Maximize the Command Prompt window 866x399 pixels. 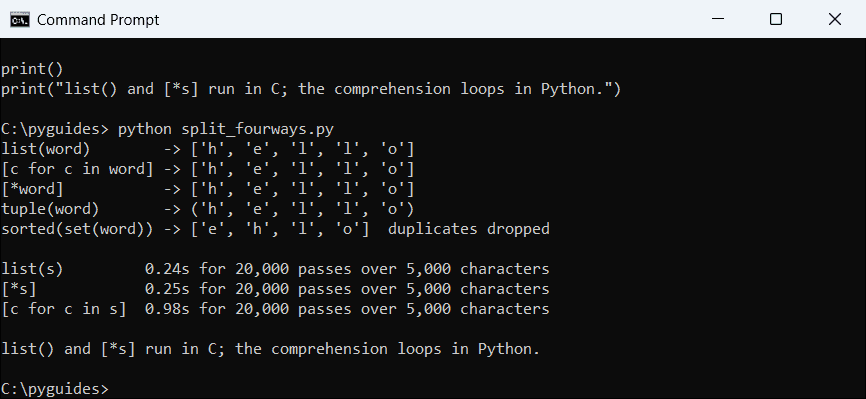(x=776, y=19)
